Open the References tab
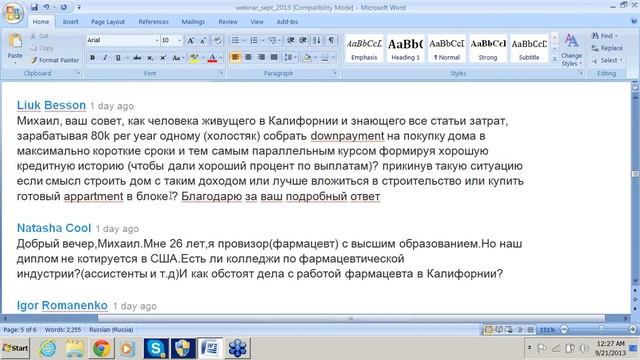The width and height of the screenshot is (640, 360). tap(153, 22)
